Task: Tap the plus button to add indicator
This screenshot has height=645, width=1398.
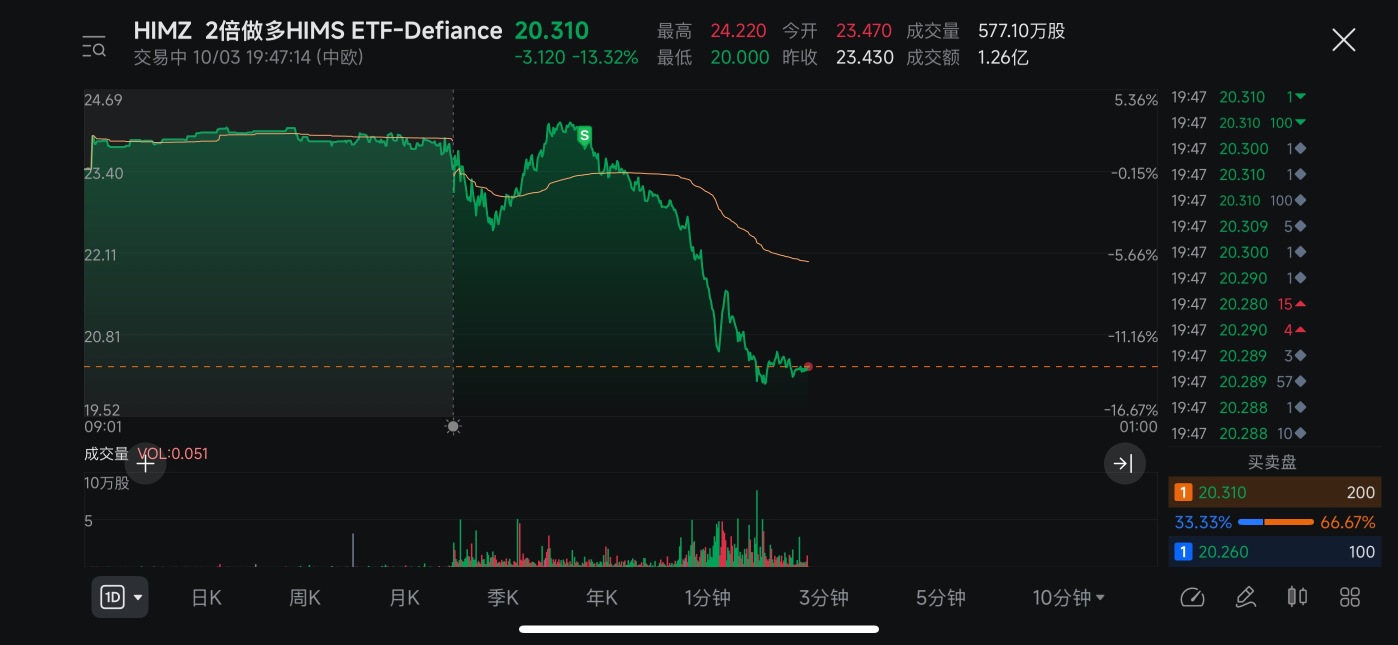Action: (146, 463)
